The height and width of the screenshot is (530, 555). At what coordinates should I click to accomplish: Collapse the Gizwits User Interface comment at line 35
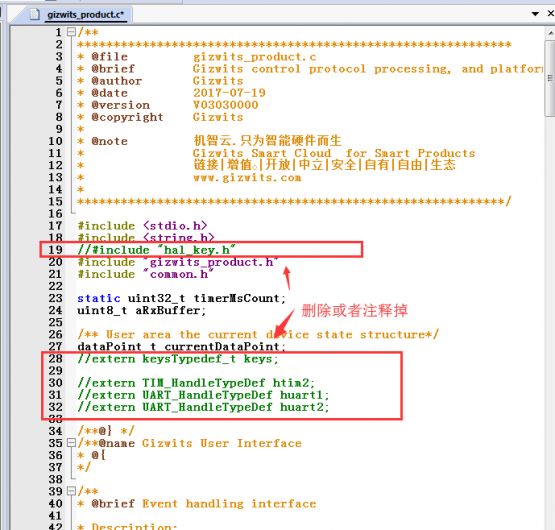tap(71, 443)
